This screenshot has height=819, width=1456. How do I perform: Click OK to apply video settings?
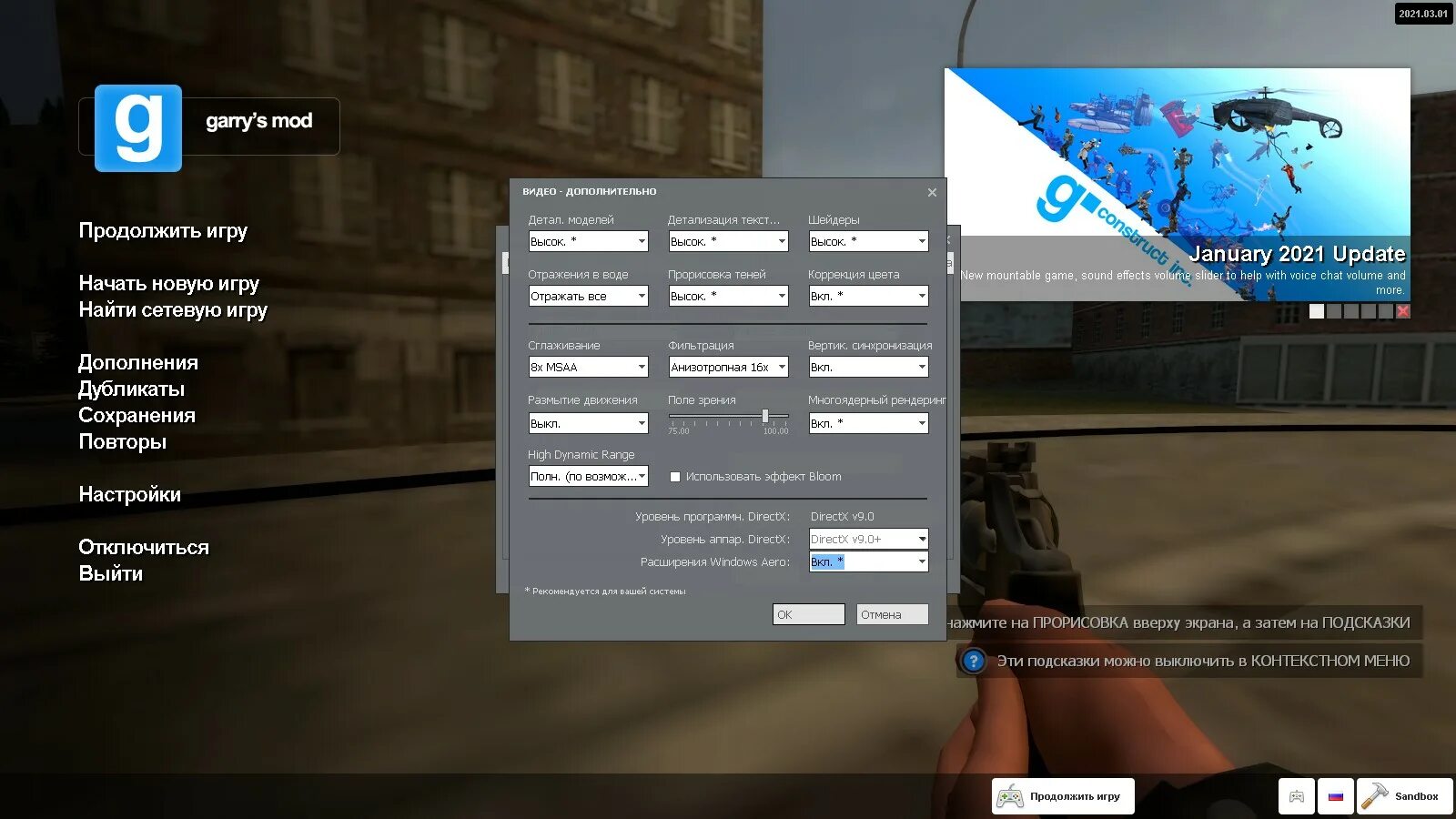click(x=809, y=614)
